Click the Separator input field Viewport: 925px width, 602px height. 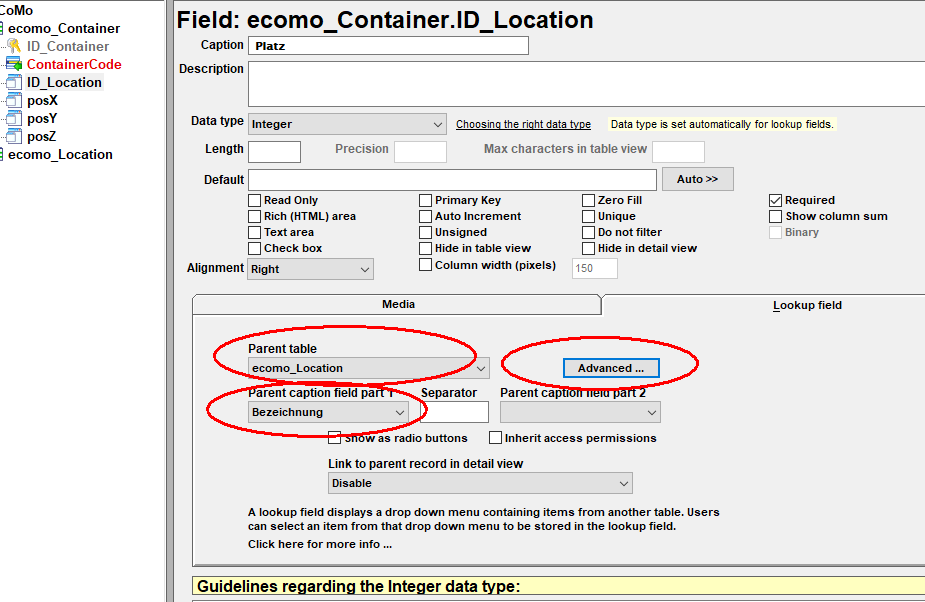455,412
